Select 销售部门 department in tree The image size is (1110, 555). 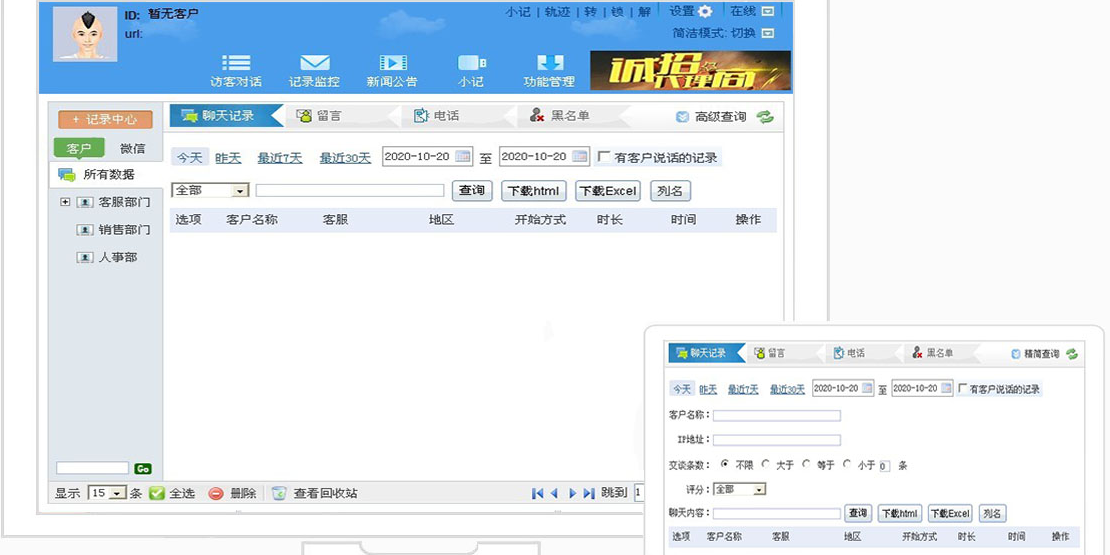click(x=124, y=229)
